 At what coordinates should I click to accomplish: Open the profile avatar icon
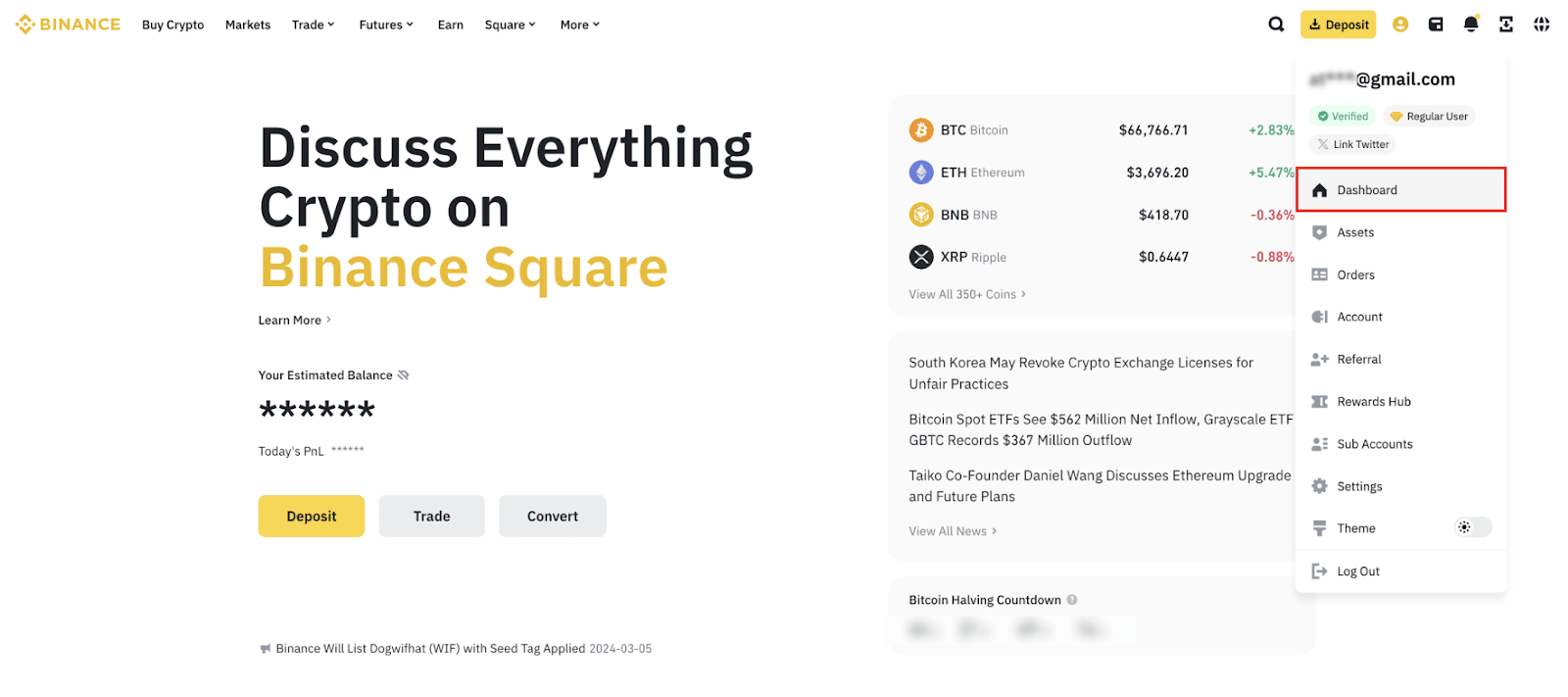pyautogui.click(x=1400, y=25)
